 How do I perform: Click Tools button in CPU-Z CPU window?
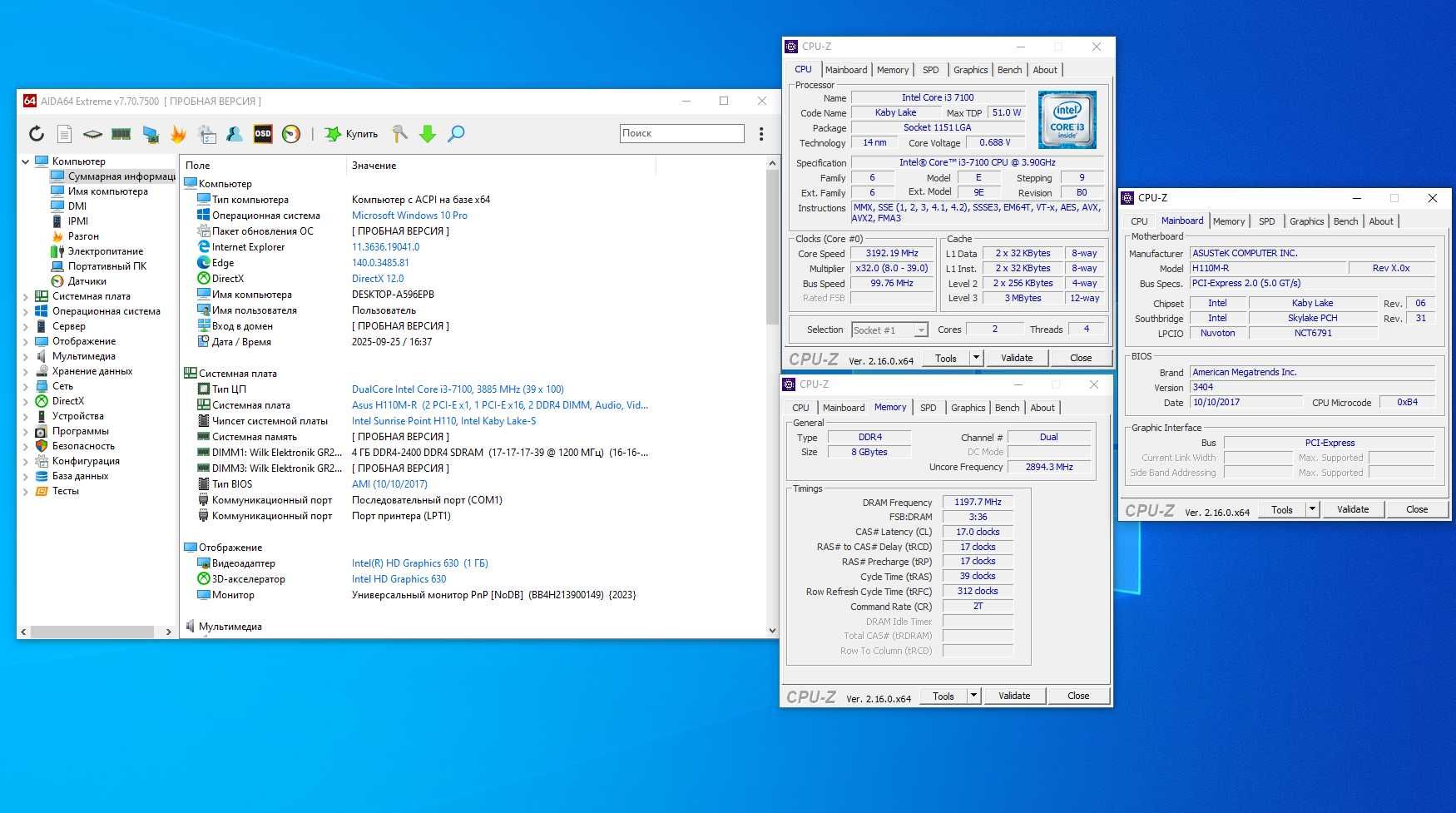946,358
